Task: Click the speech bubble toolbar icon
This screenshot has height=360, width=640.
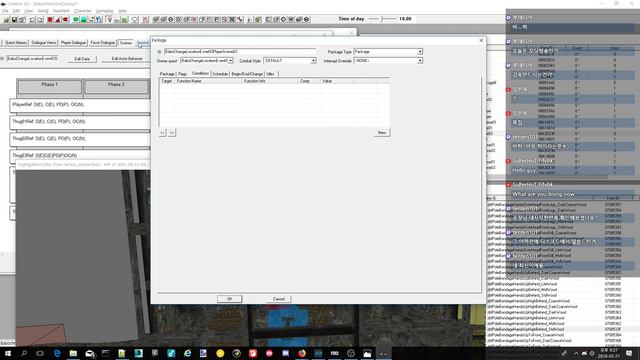Action: tap(135, 20)
